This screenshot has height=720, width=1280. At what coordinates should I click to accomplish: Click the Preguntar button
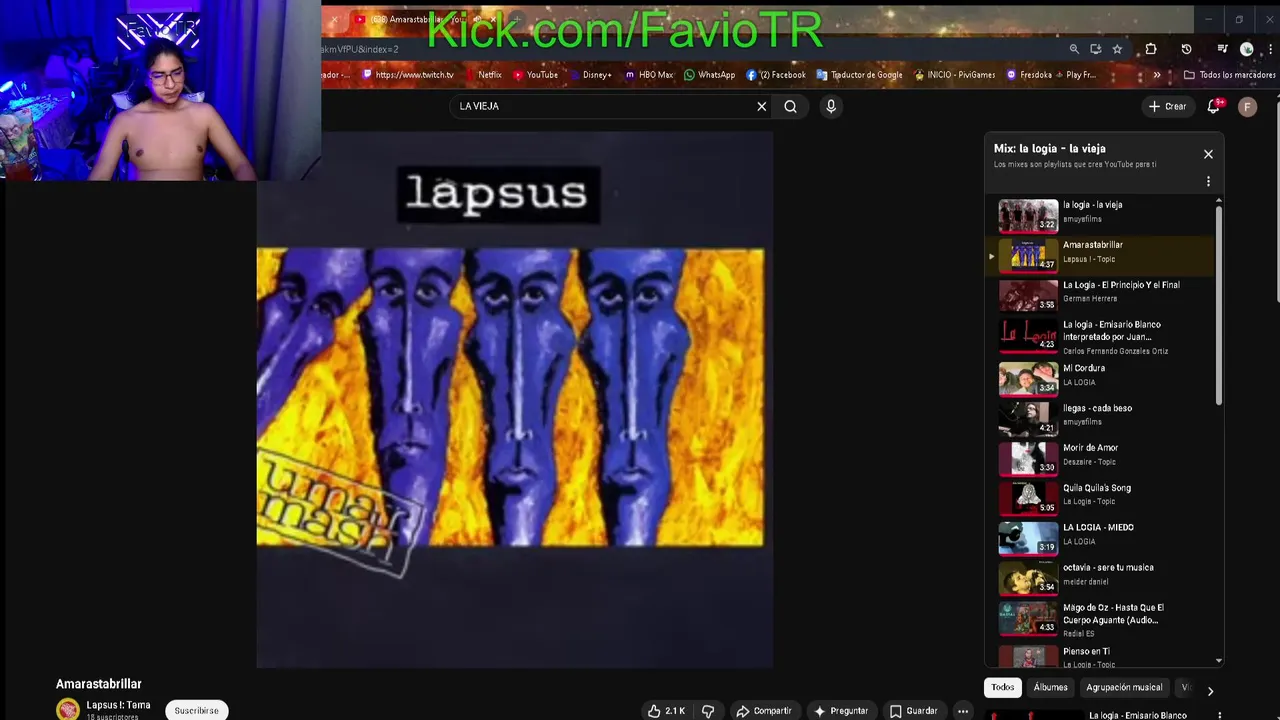841,711
